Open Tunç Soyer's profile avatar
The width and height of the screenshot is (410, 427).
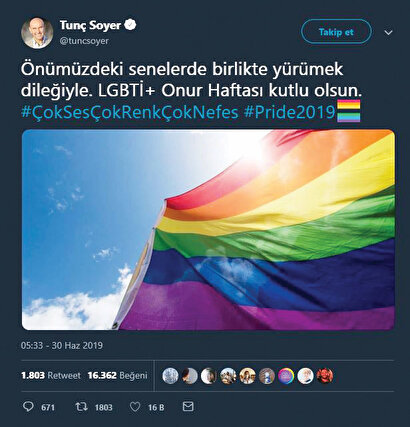click(37, 33)
